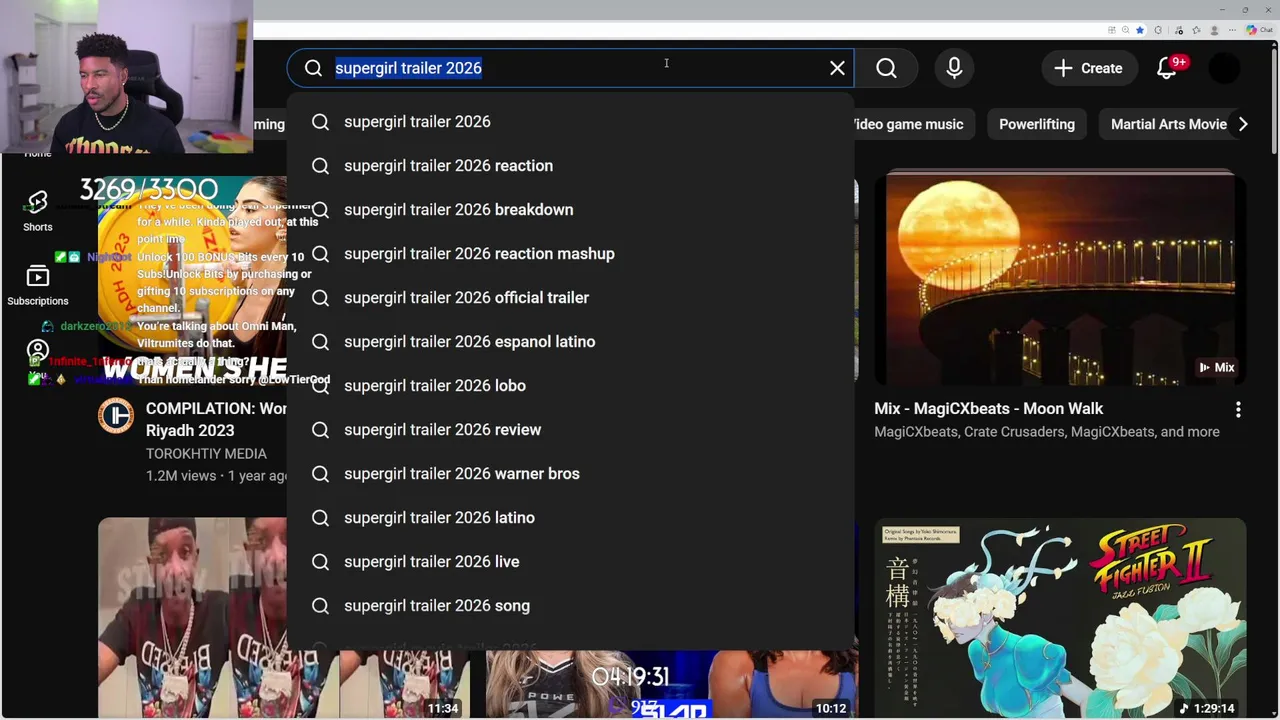Image resolution: width=1280 pixels, height=720 pixels.
Task: Open the browser favorites icon
Action: 1196,30
